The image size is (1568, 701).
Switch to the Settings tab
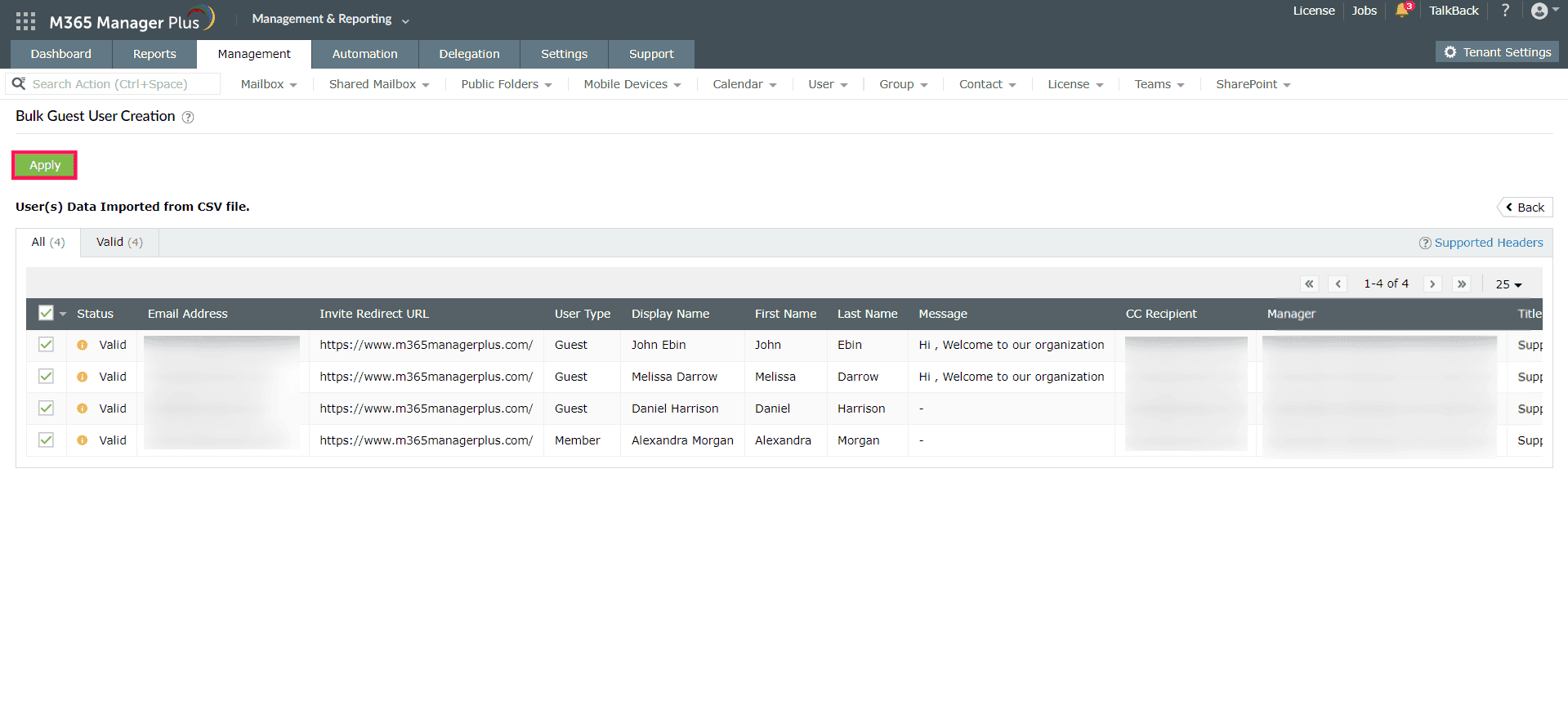(564, 54)
